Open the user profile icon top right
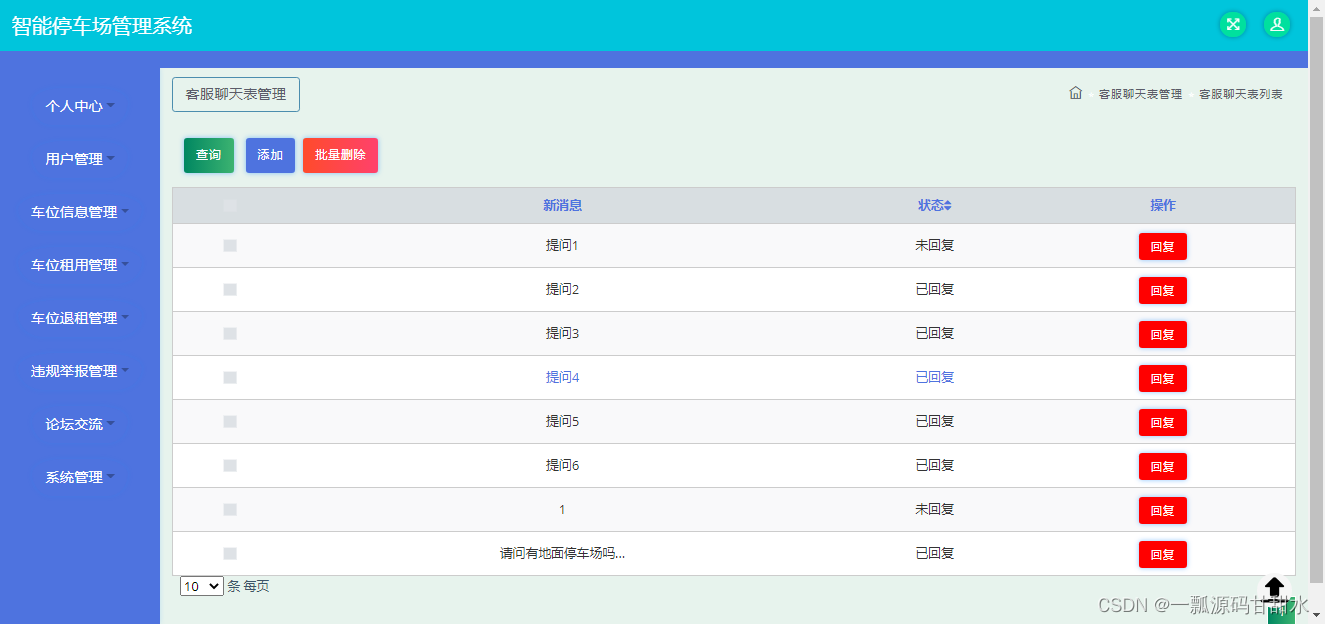 [1277, 24]
